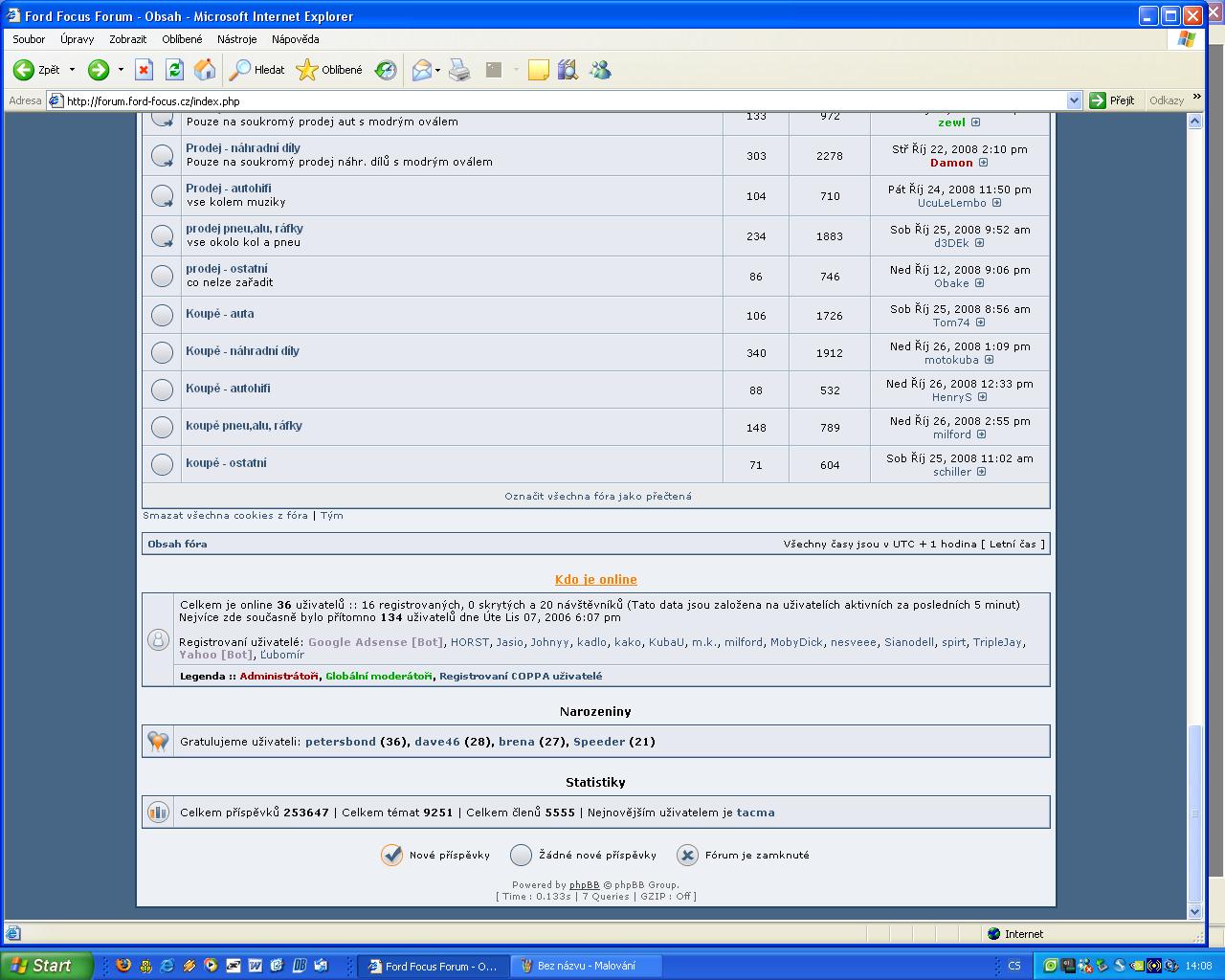The height and width of the screenshot is (980, 1225).
Task: Expand the Forward button history dropdown
Action: tap(121, 70)
